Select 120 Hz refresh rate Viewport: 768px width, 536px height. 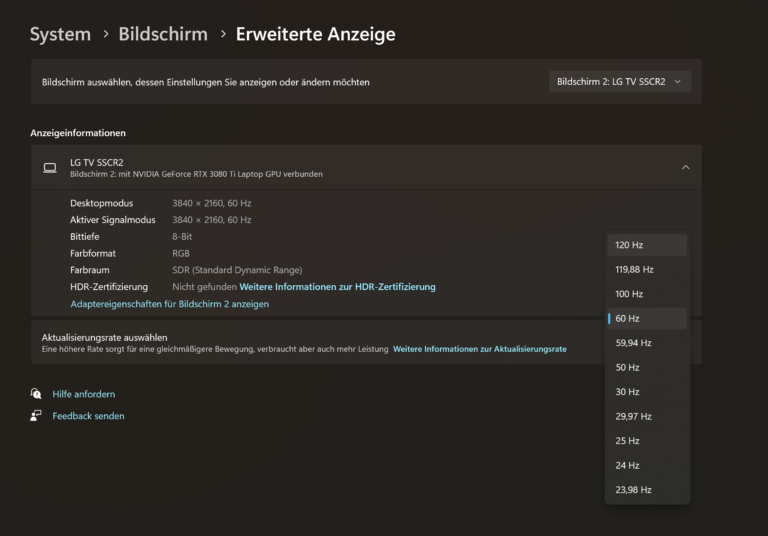pos(647,245)
